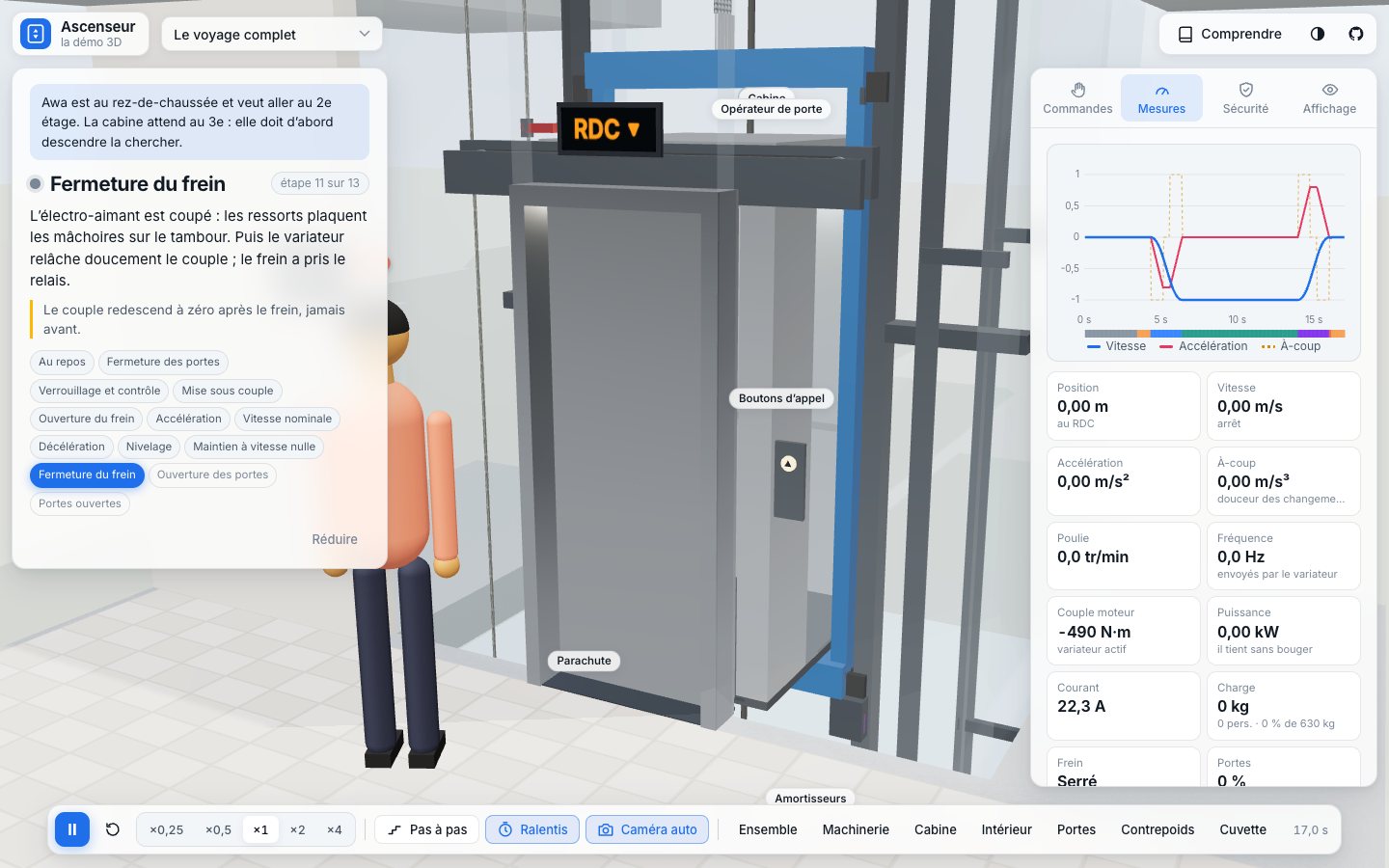Select the Mesures tab
The image size is (1389, 868).
(1161, 98)
